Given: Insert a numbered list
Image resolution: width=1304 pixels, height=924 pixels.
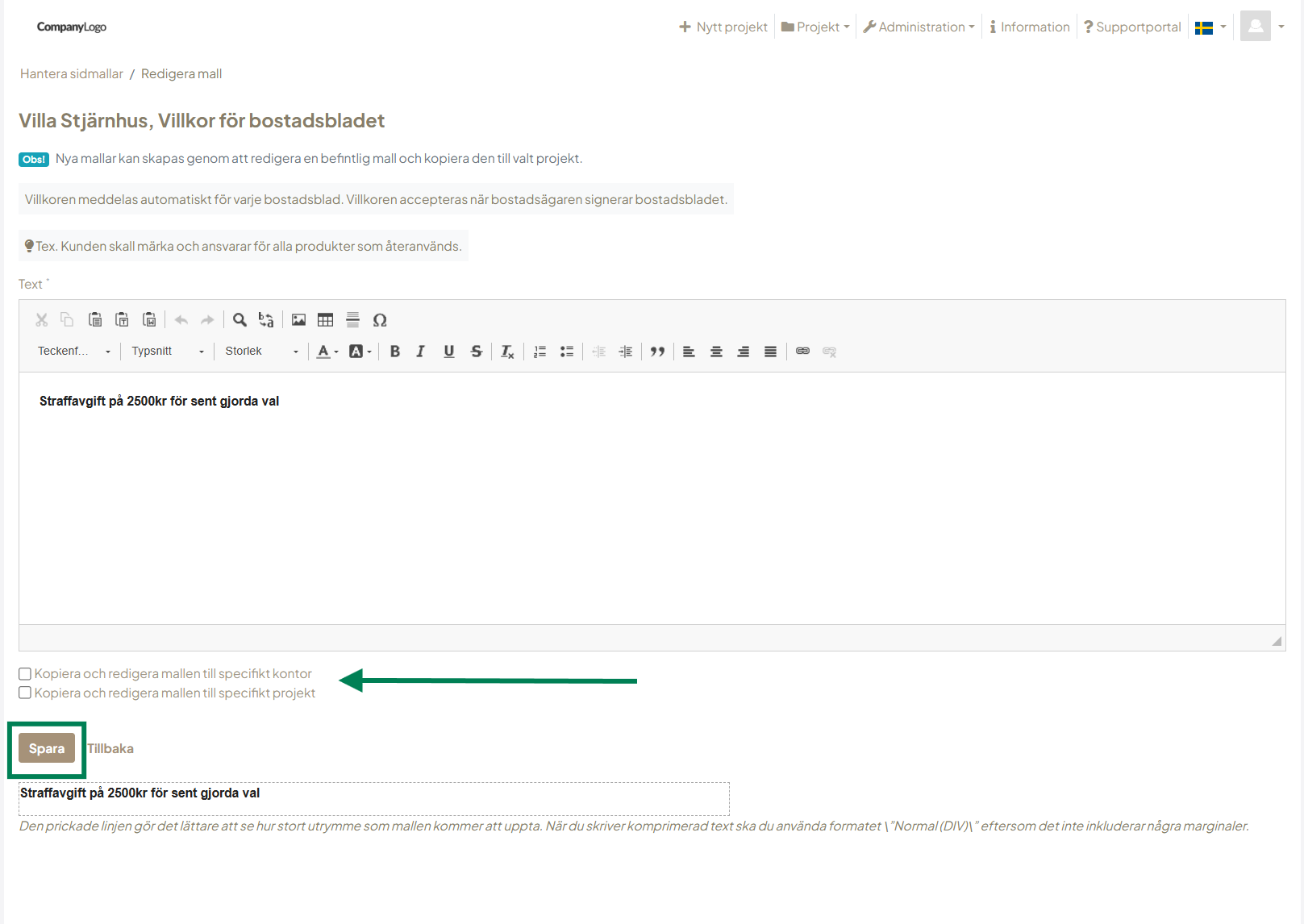Looking at the screenshot, I should tap(540, 352).
